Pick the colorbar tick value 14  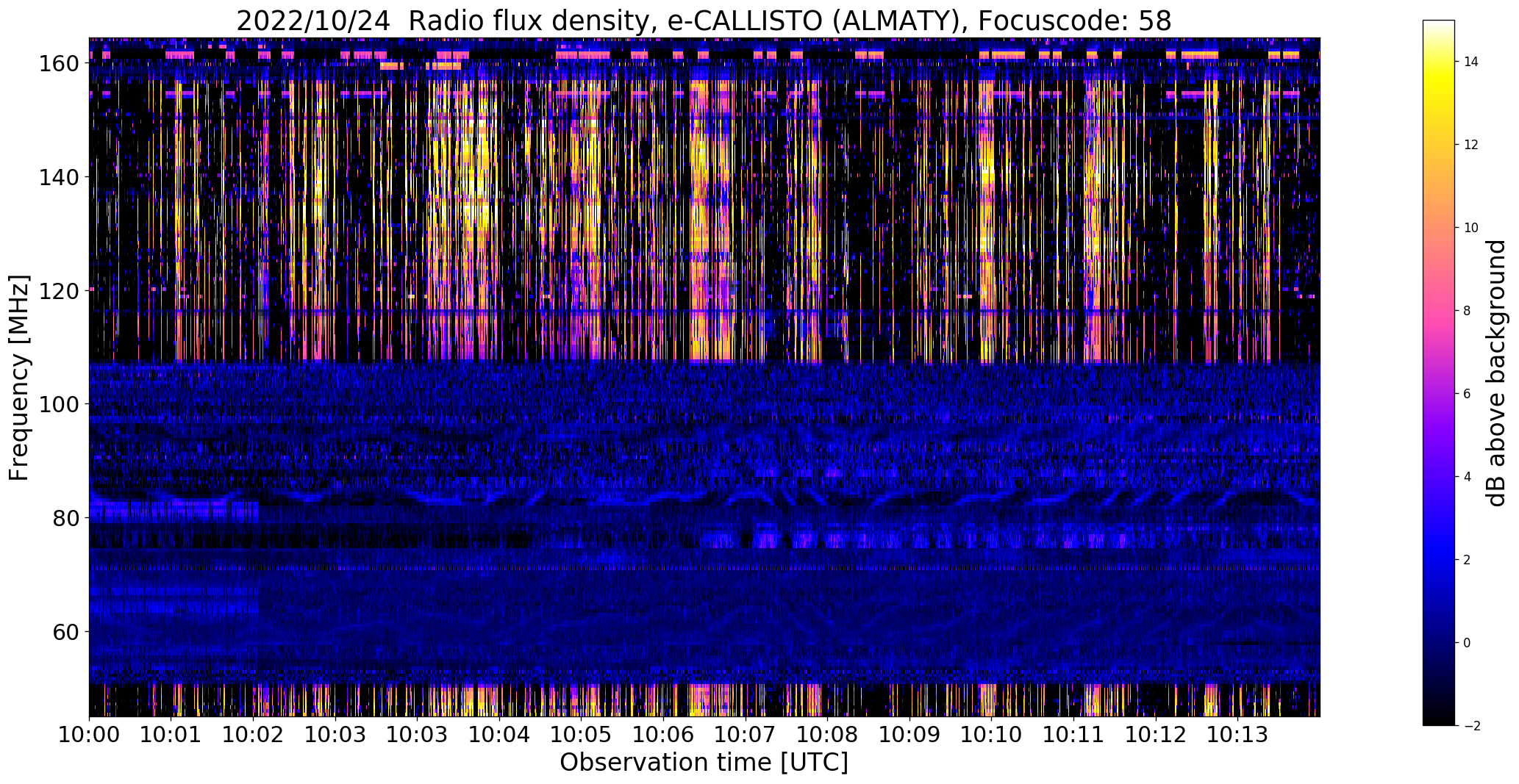tap(1471, 62)
